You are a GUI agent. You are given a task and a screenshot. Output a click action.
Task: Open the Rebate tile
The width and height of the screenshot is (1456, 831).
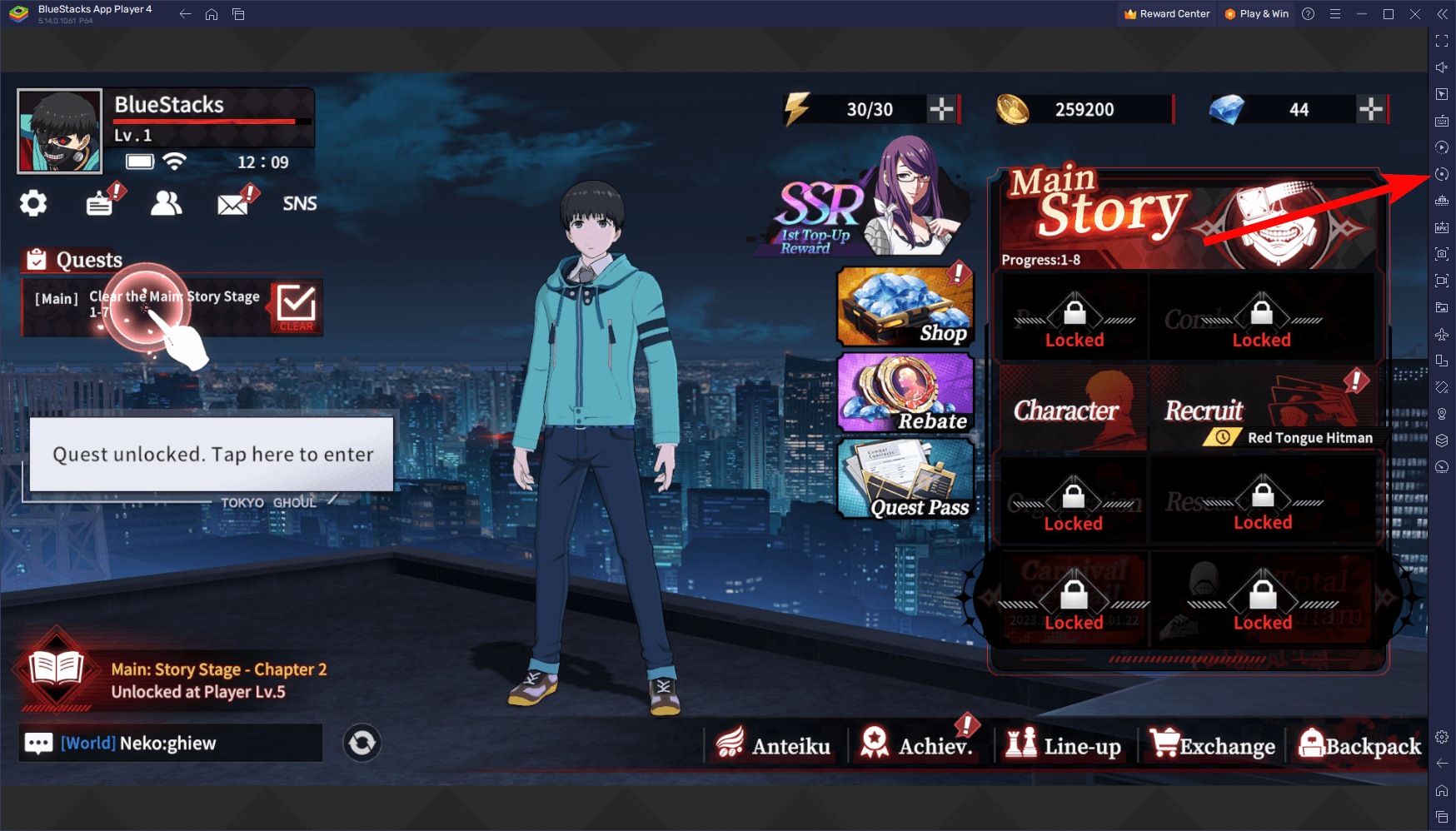905,392
